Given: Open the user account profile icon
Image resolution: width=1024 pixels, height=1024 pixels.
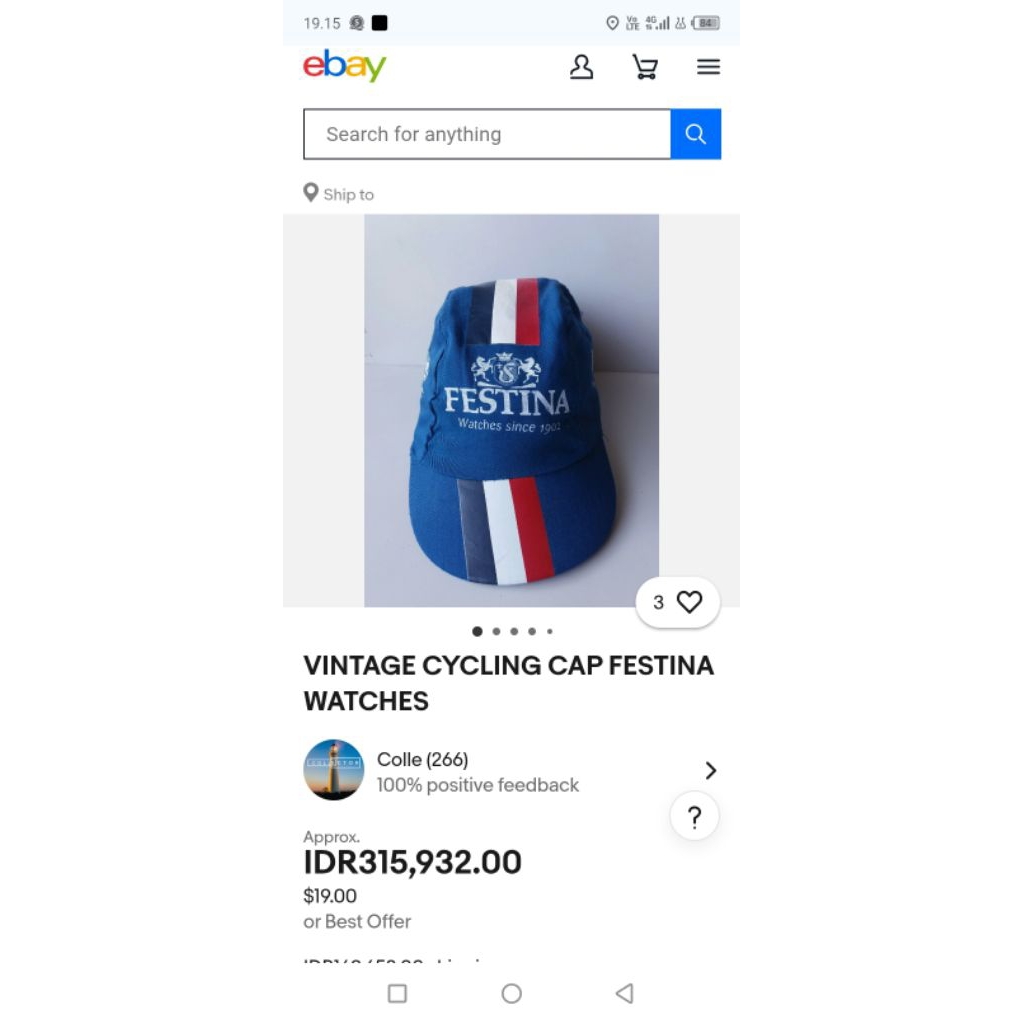Looking at the screenshot, I should [581, 66].
